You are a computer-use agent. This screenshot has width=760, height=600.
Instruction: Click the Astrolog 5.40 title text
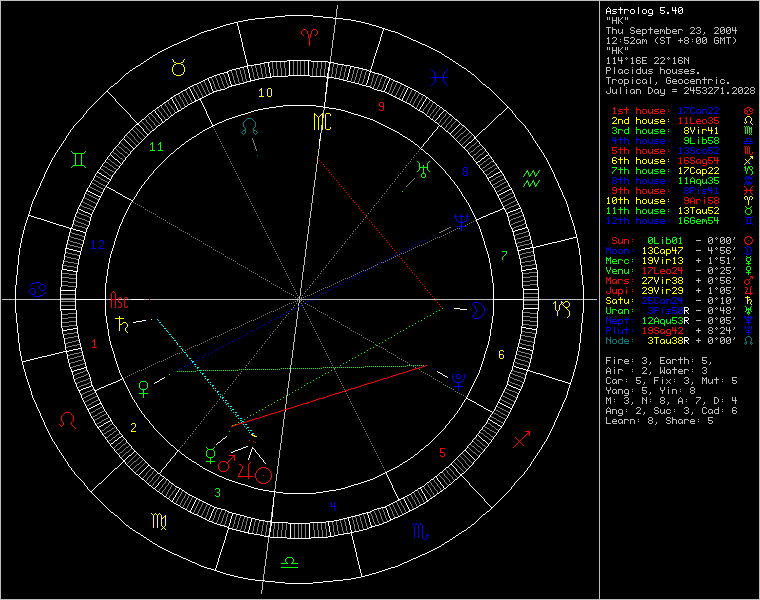[644, 11]
